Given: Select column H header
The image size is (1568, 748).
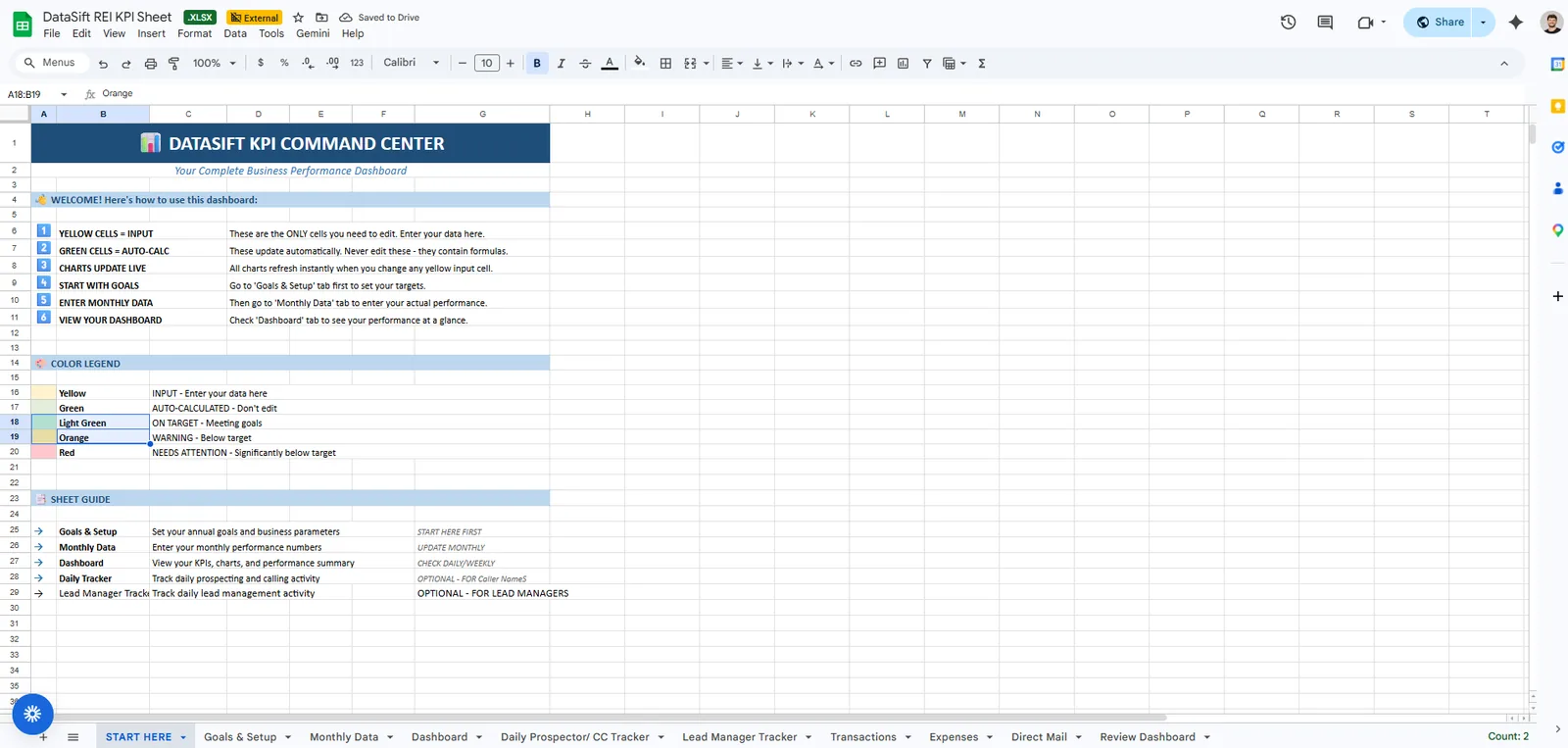Looking at the screenshot, I should click(x=587, y=114).
